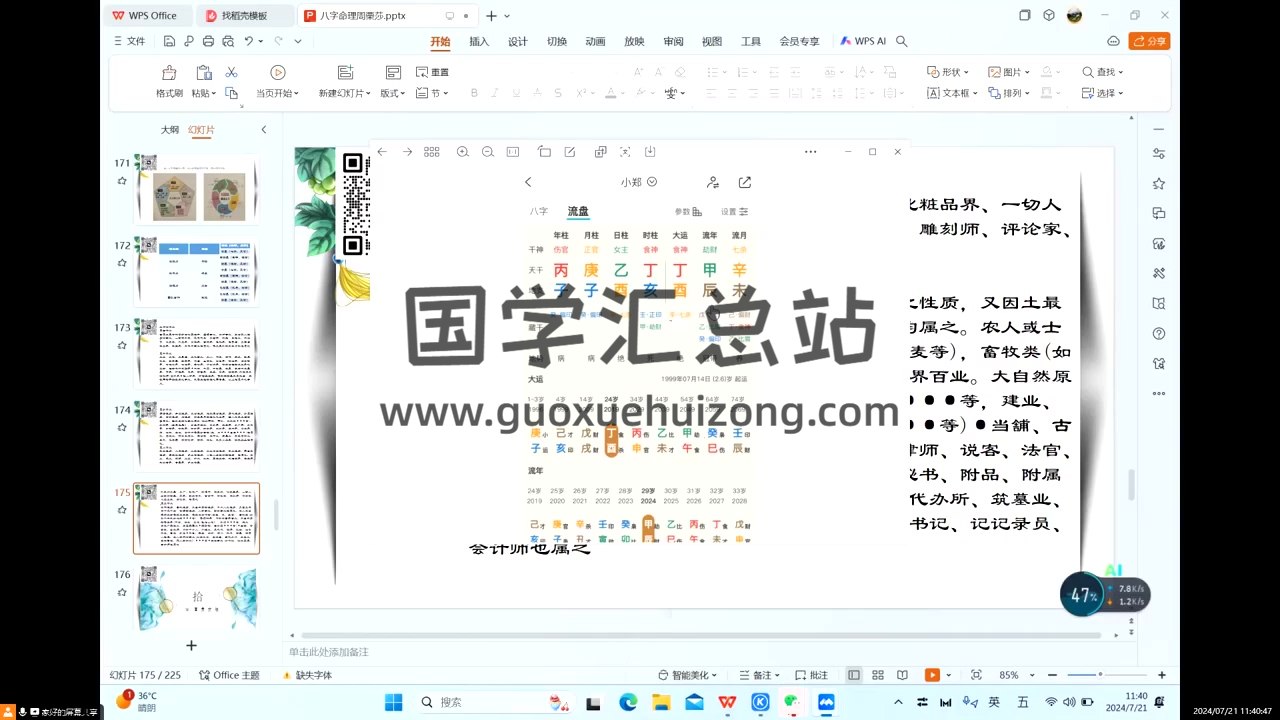1280x720 pixels.
Task: Click the edit pencil icon in viewer toolbar
Action: [x=570, y=152]
